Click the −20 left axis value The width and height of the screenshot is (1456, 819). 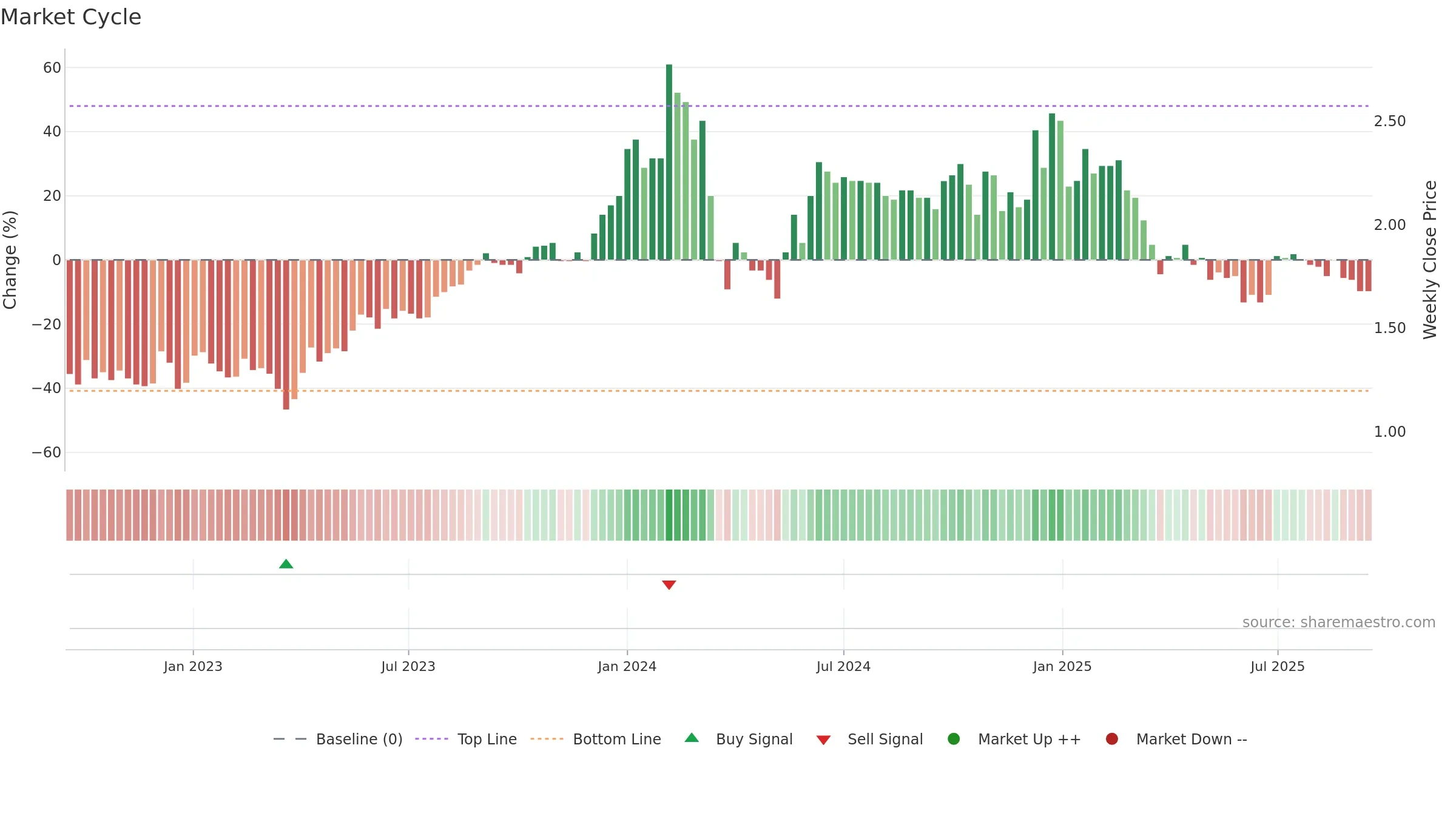(x=47, y=325)
